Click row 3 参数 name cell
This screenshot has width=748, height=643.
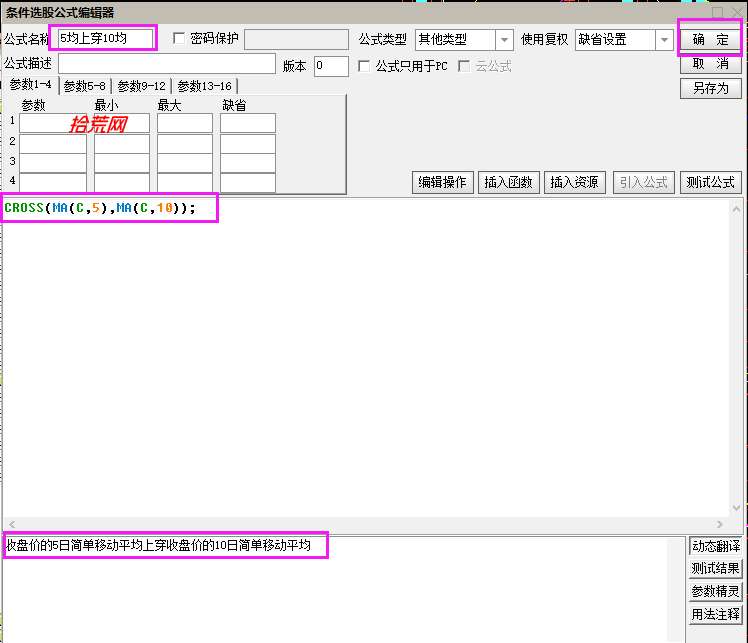point(53,163)
